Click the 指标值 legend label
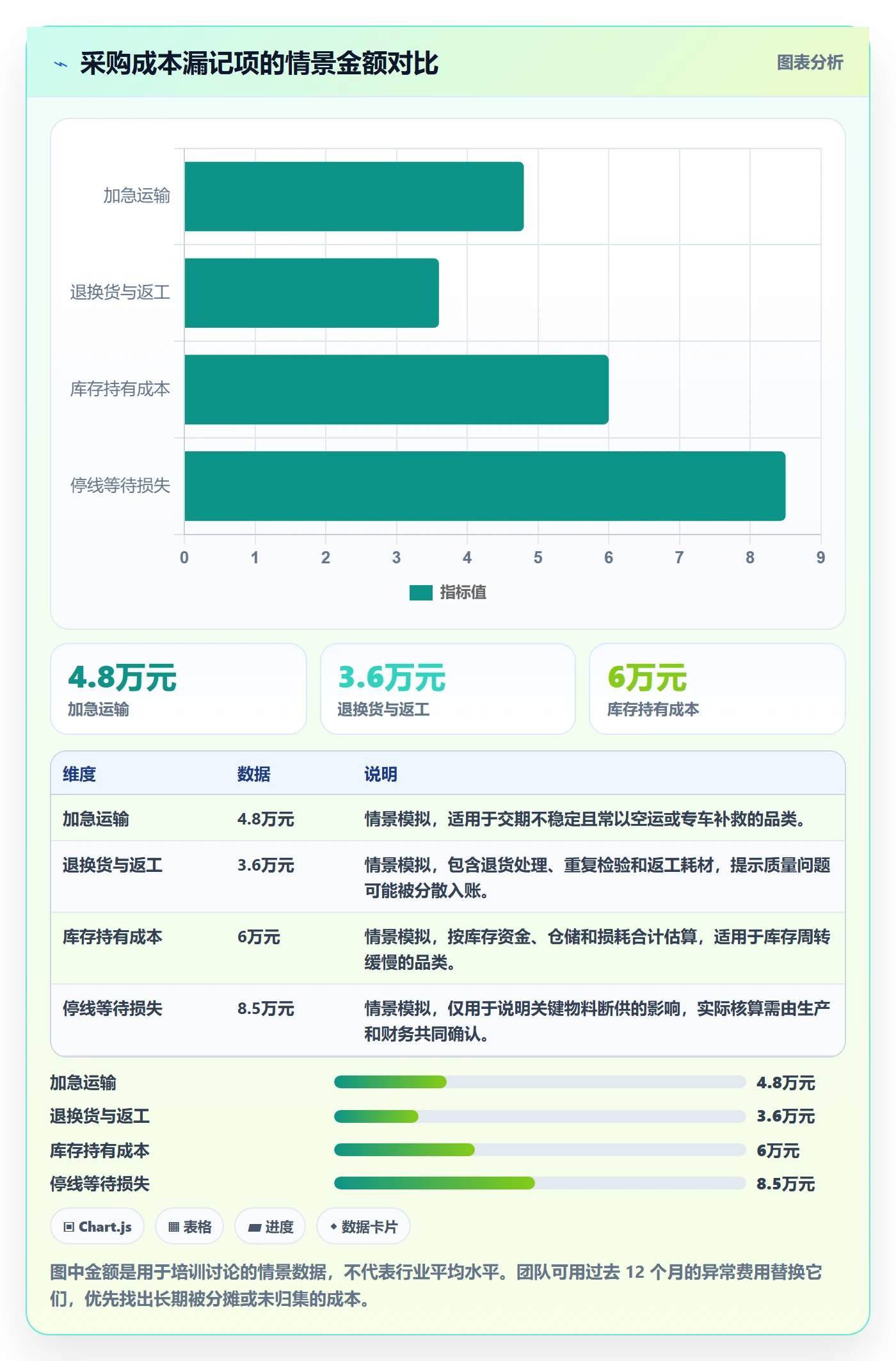896x1361 pixels. pyautogui.click(x=463, y=593)
